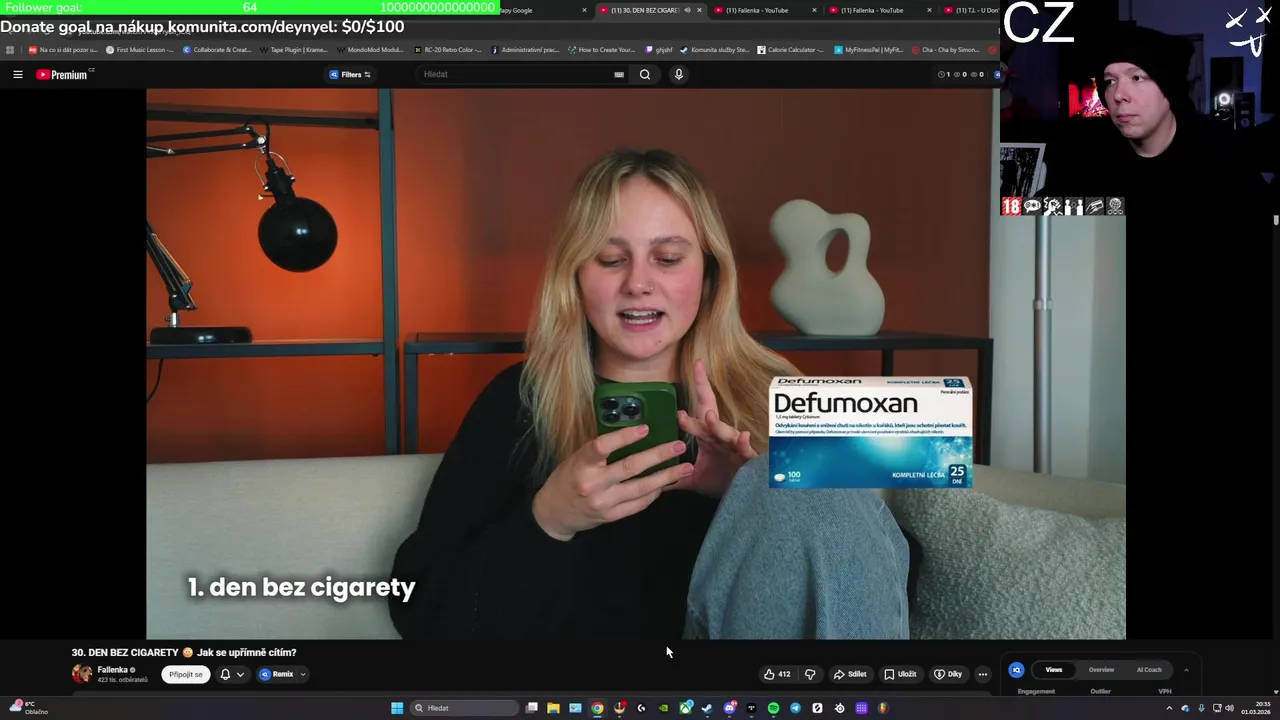Open Spotify from the taskbar
This screenshot has height=720, width=1280.
773,708
